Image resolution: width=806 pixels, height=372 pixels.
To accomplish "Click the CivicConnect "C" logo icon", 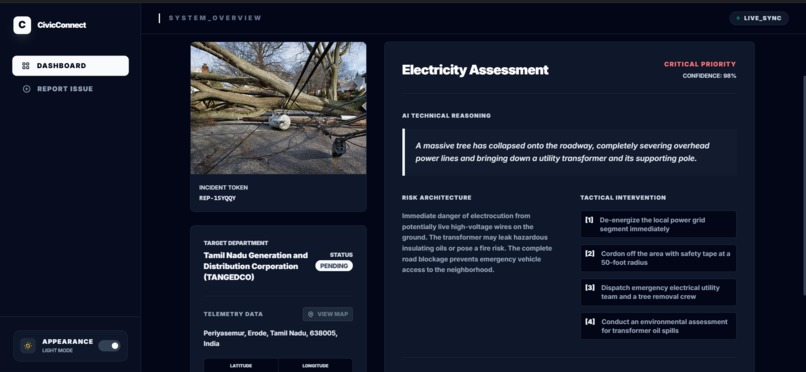I will pos(22,25).
